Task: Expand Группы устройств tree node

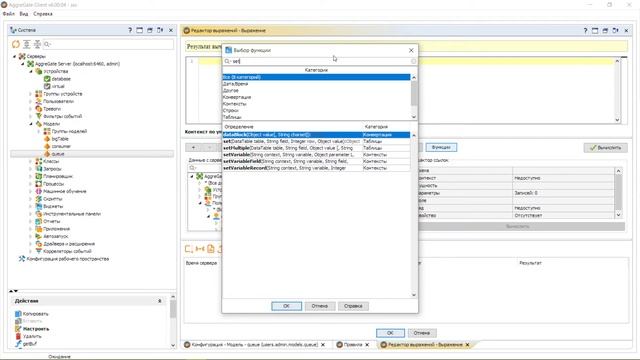Action: tap(31, 94)
